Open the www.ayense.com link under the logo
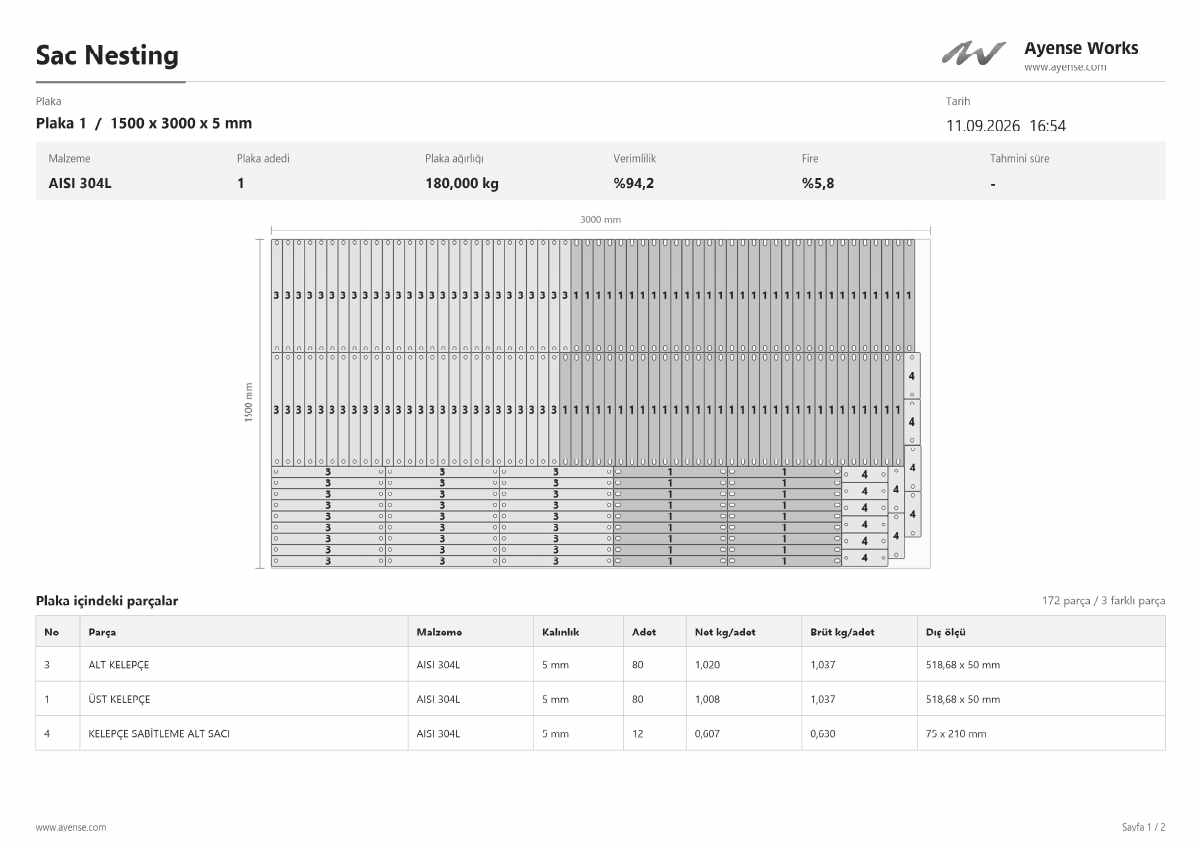 click(x=1065, y=67)
